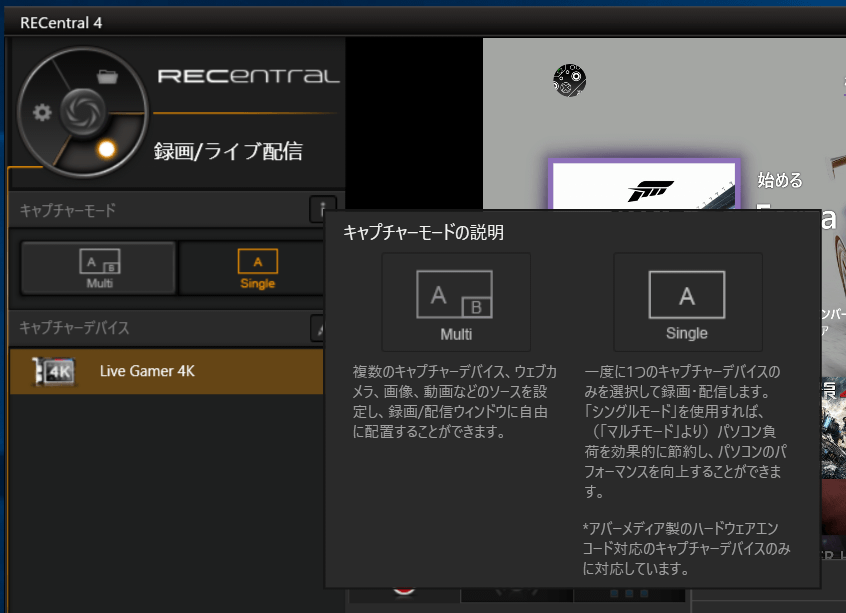Click the 始める text in the preview
The width and height of the screenshot is (846, 613).
780,180
